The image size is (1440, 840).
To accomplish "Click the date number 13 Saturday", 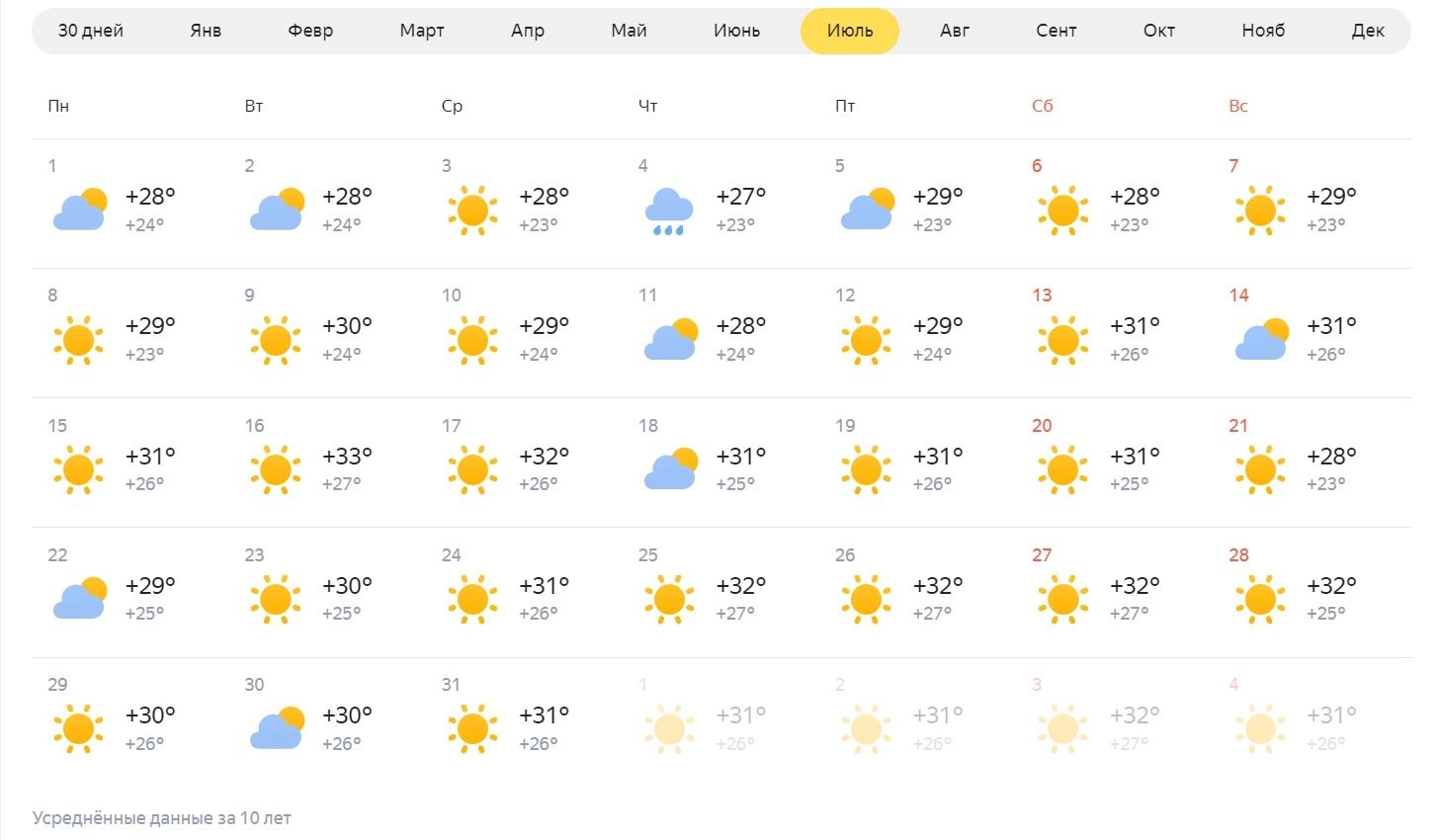I will 1042,295.
